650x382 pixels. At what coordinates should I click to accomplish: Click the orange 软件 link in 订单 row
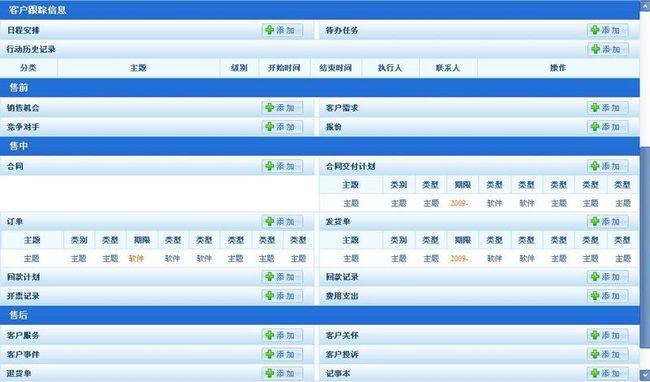coord(136,259)
